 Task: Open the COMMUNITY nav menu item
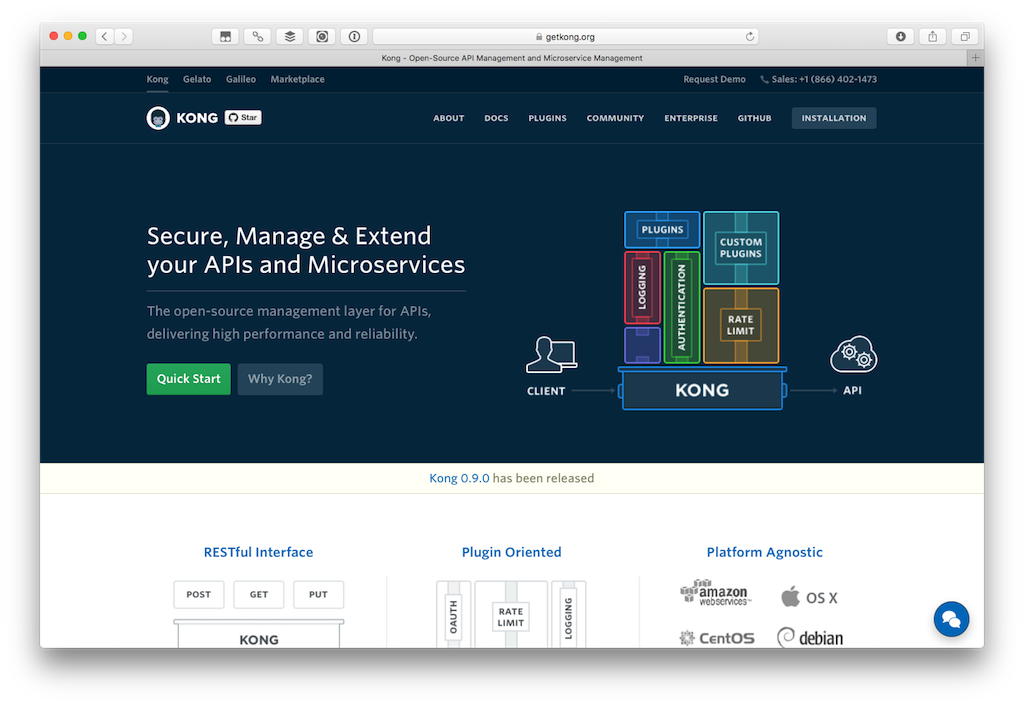point(615,118)
